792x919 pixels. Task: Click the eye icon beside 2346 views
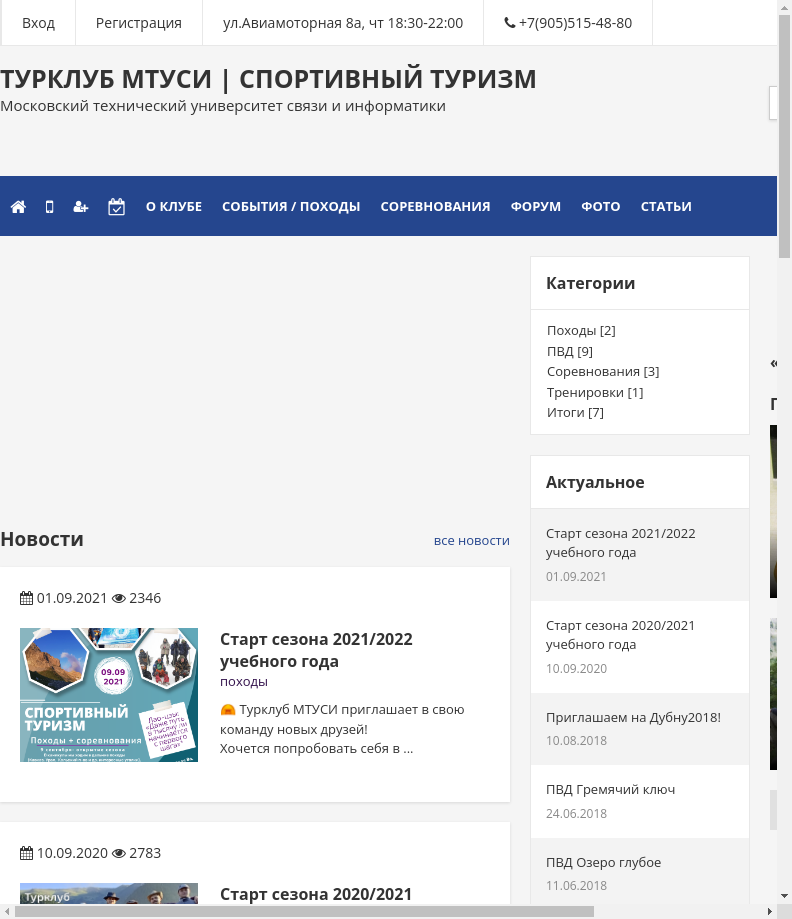click(x=119, y=598)
